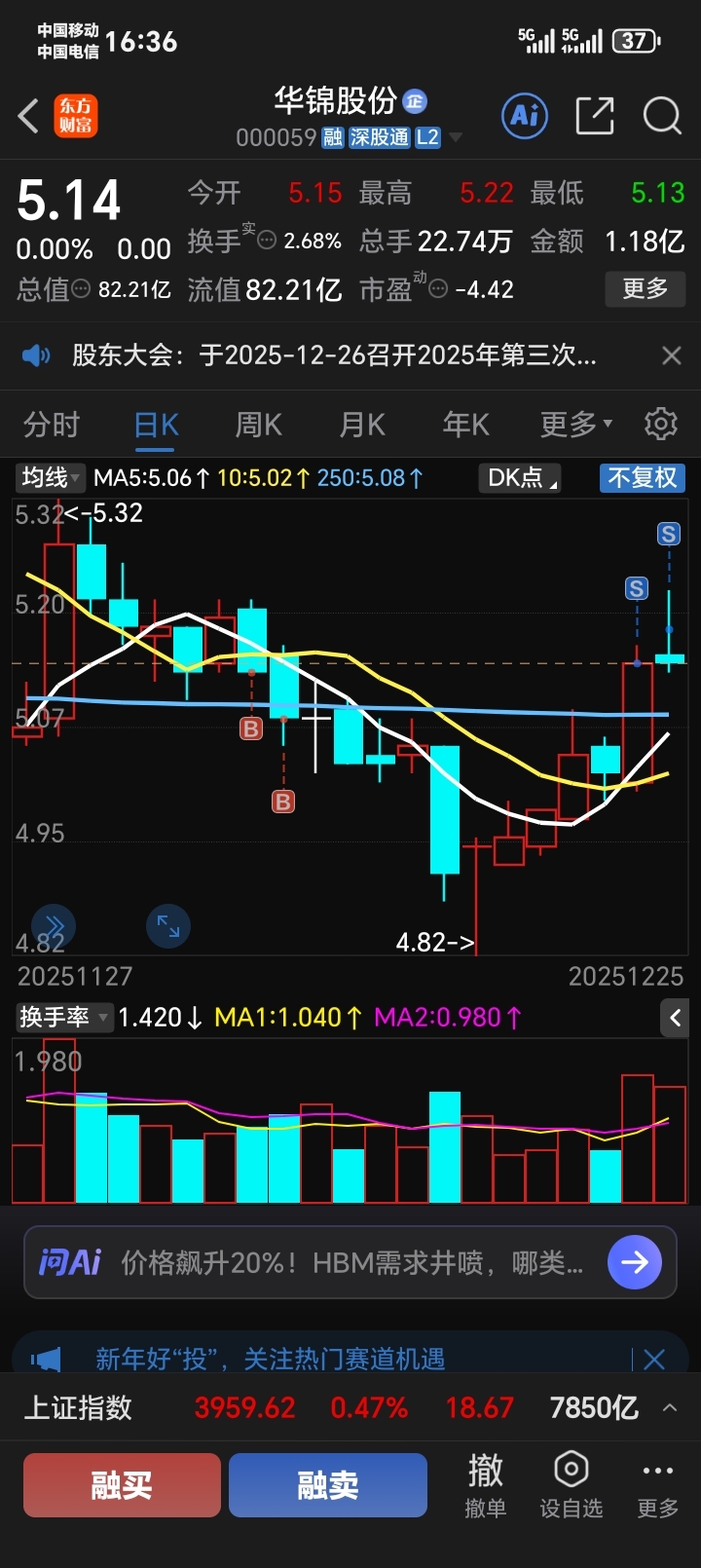Tap the info icon beside 总值

82,289
